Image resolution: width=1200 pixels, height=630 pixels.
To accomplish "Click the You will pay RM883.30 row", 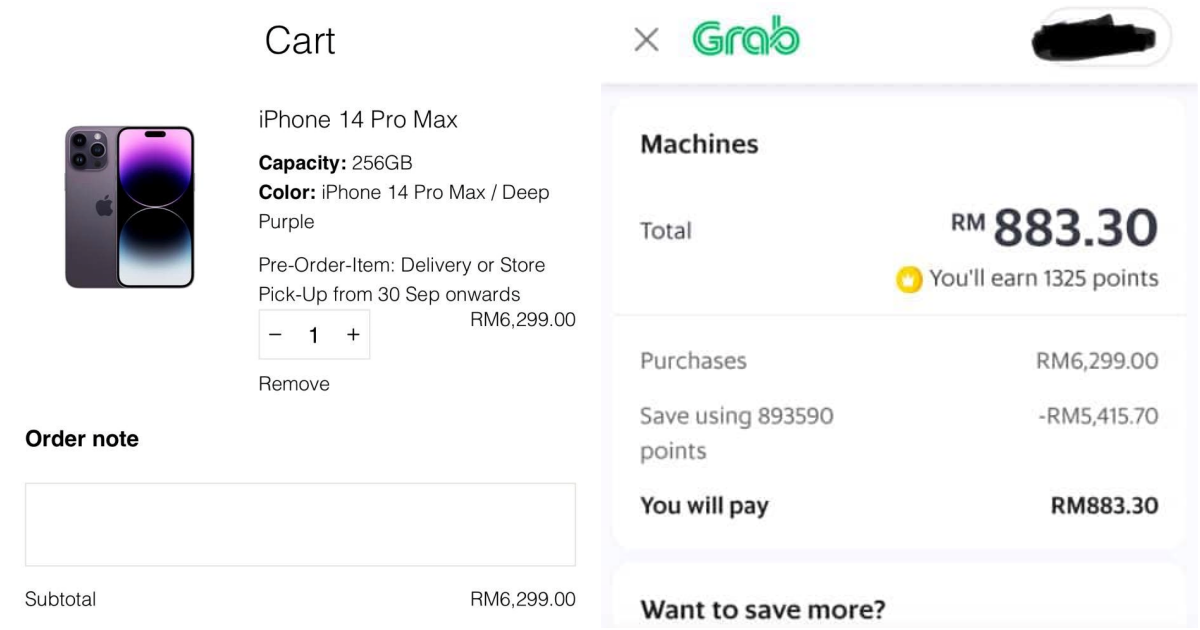I will [900, 506].
